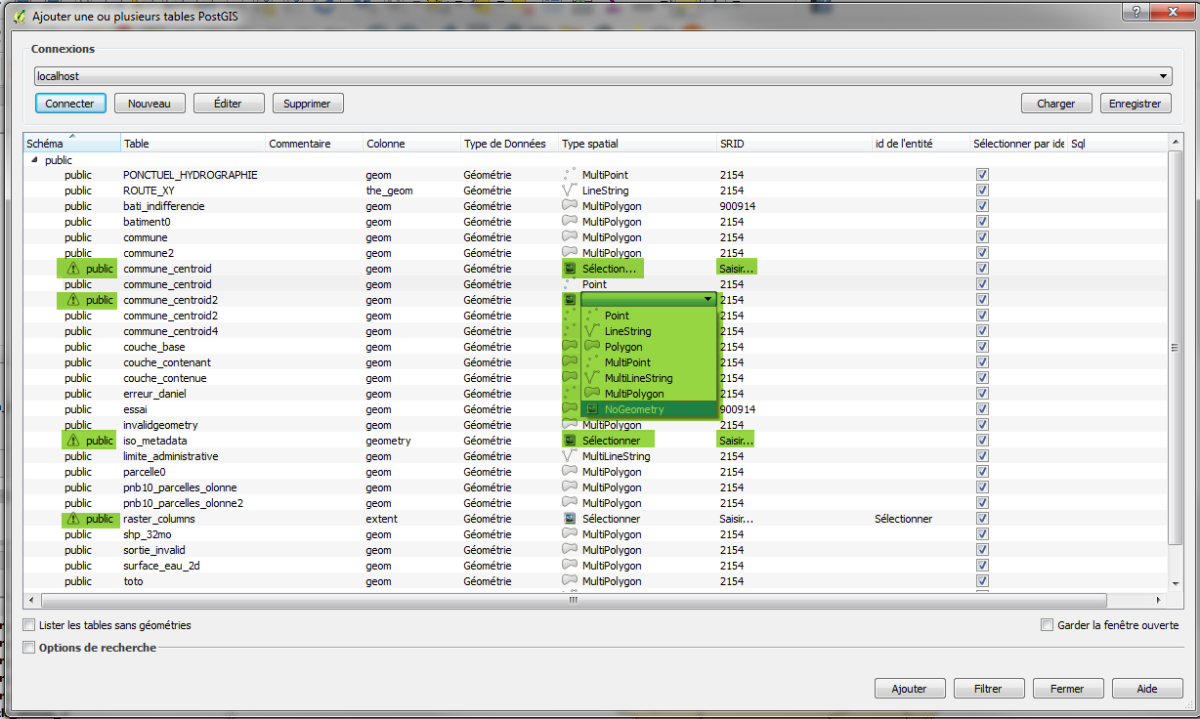Toggle the select-by-id checkbox for essai
Screen dimensions: 1200x719
[982, 409]
